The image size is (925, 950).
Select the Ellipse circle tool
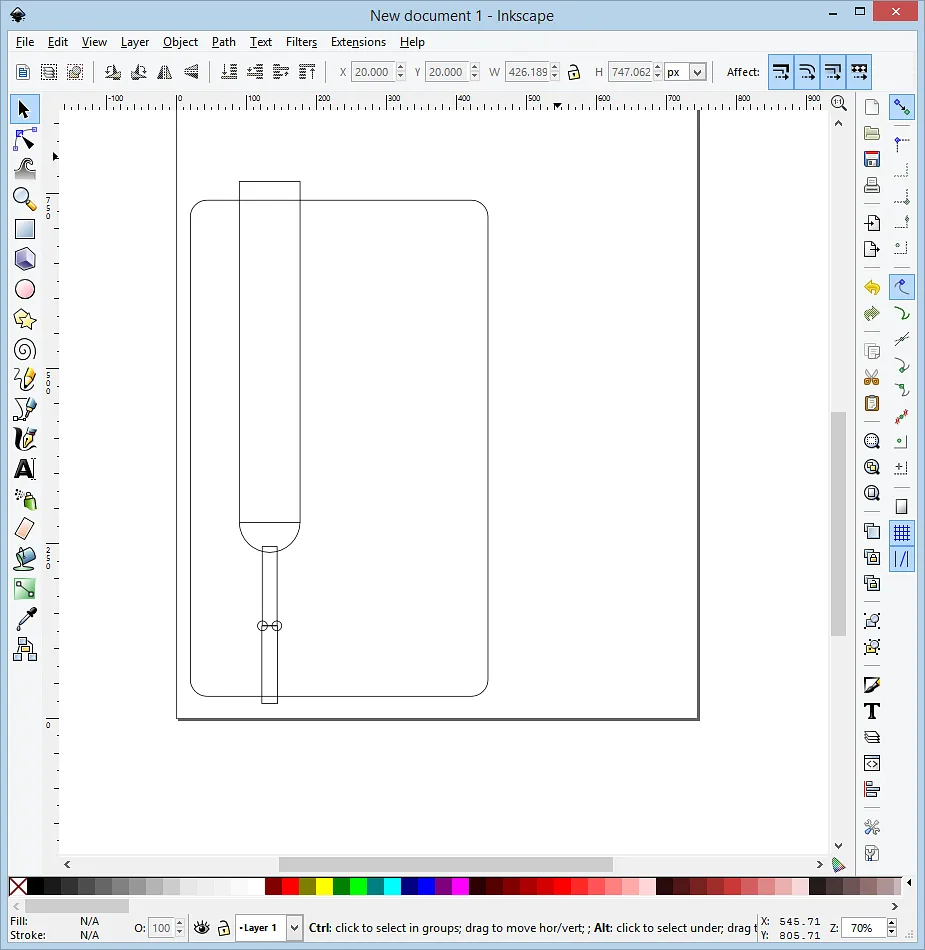25,289
